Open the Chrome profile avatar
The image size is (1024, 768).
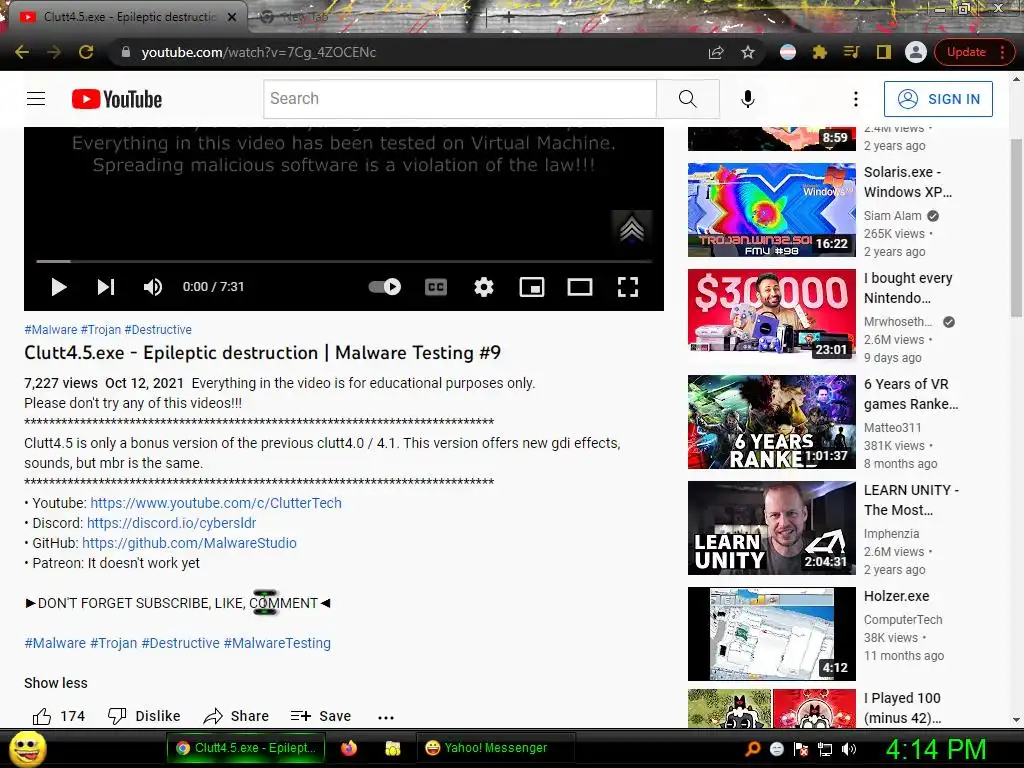pyautogui.click(x=916, y=52)
